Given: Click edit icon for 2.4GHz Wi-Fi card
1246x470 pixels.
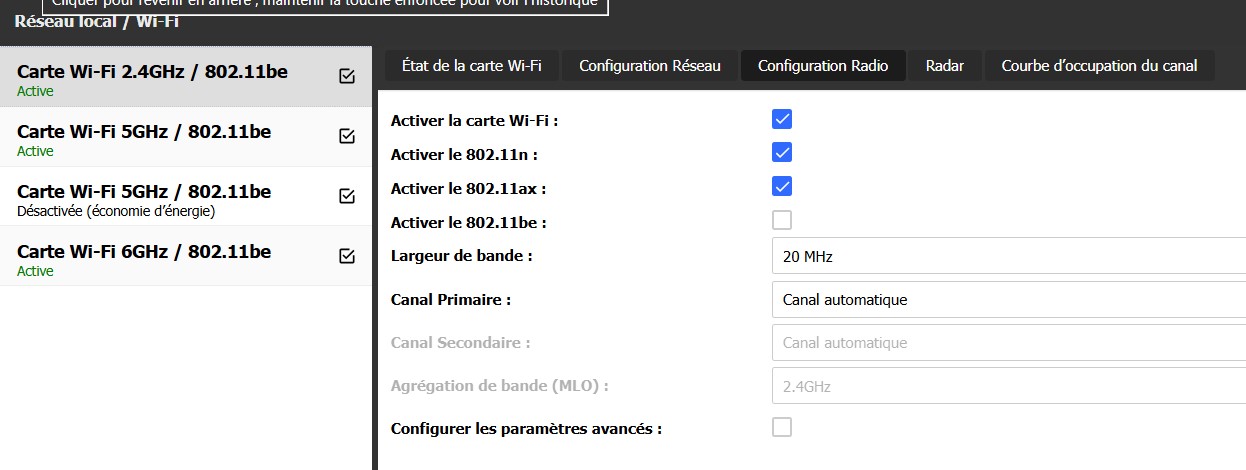Looking at the screenshot, I should coord(347,76).
